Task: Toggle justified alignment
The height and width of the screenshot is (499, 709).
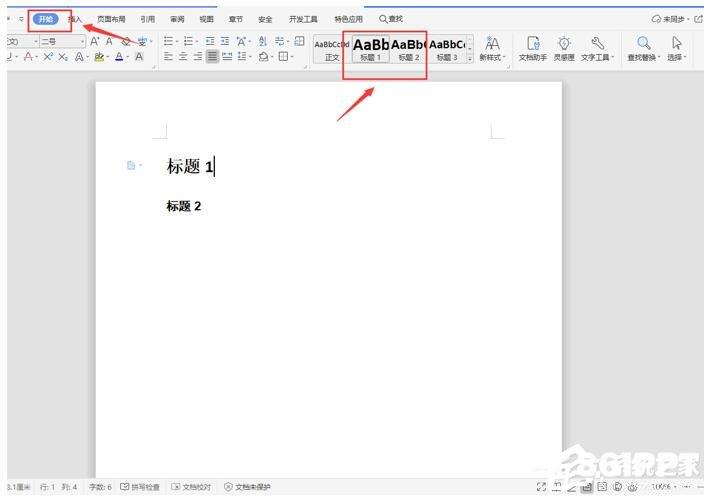Action: tap(212, 56)
